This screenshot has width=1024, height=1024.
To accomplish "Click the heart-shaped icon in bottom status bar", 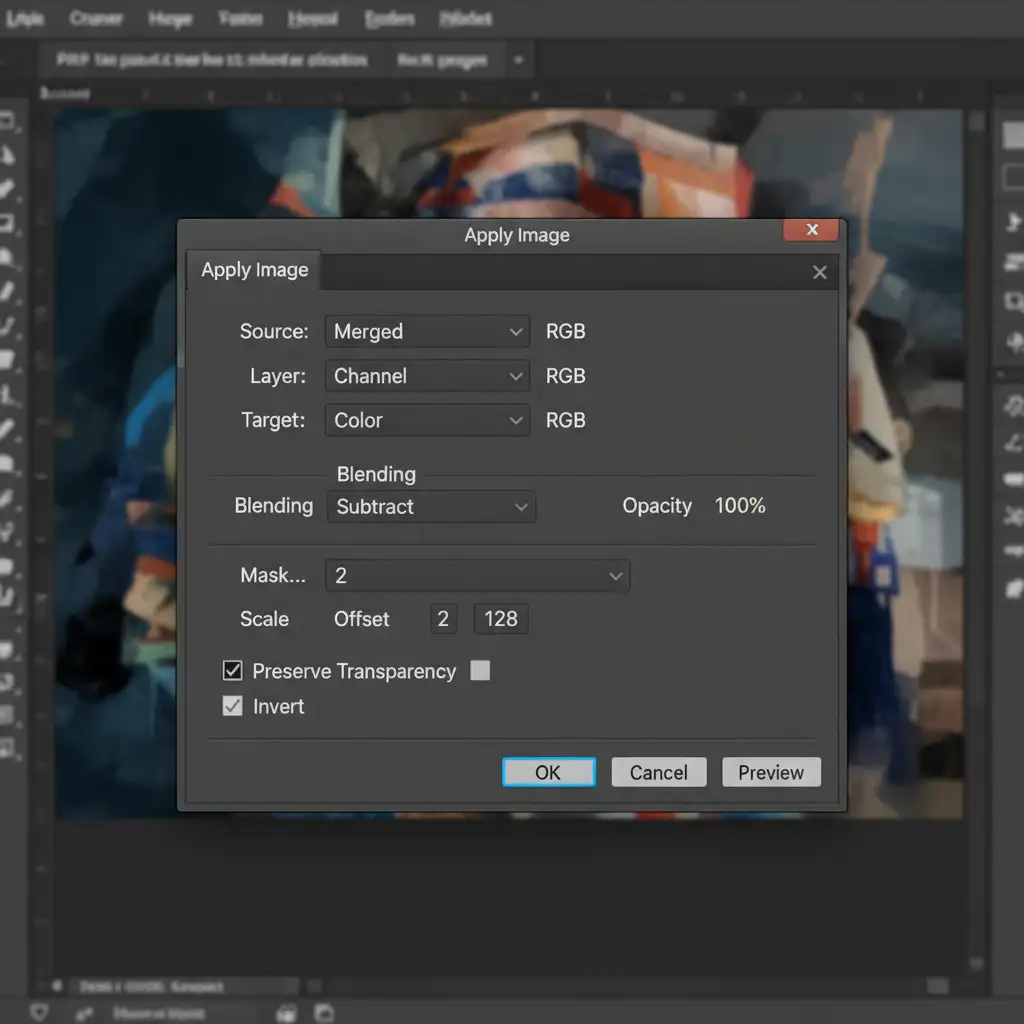I will [x=40, y=1013].
